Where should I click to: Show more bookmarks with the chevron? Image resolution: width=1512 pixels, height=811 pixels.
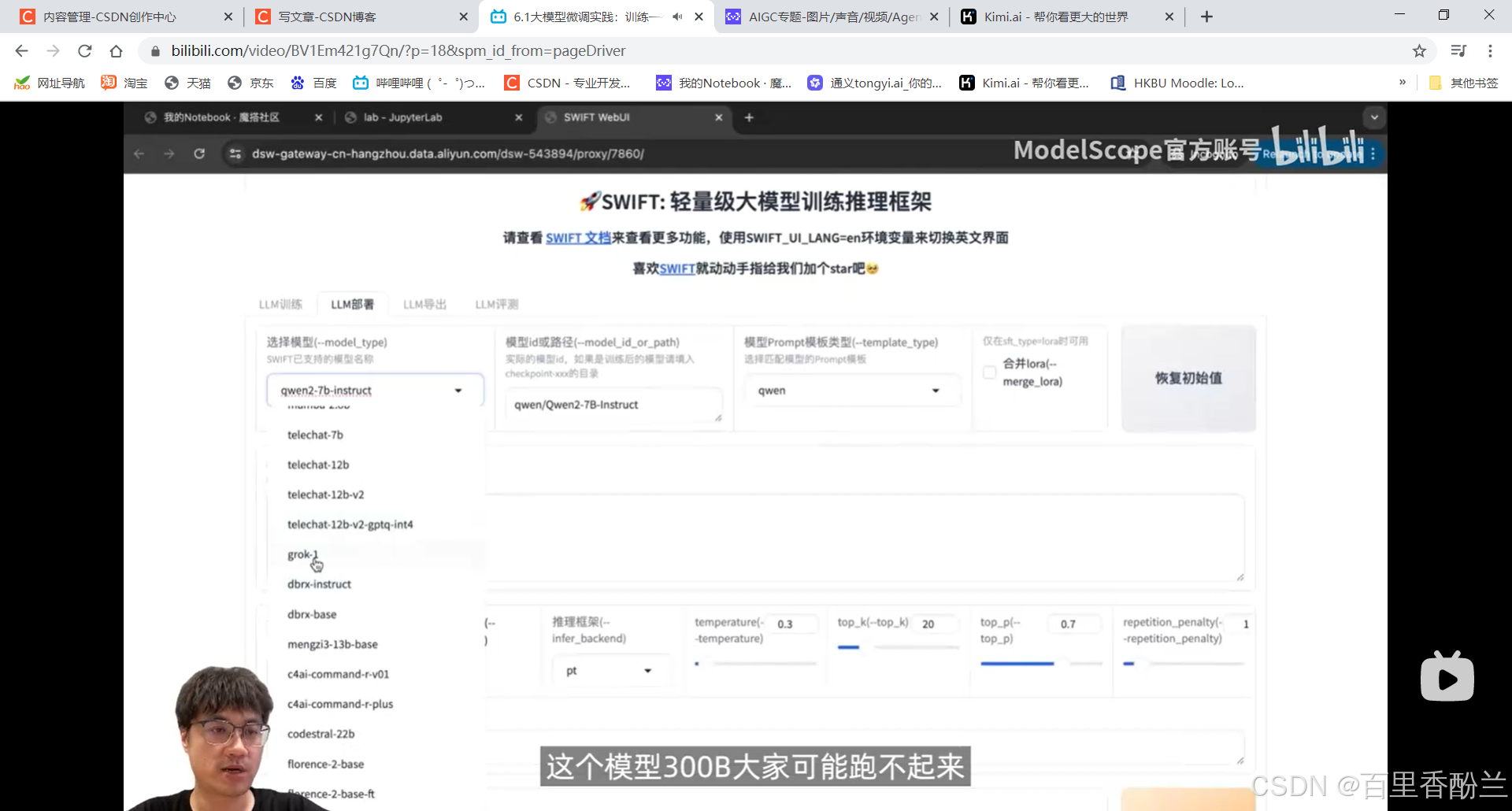[1403, 83]
